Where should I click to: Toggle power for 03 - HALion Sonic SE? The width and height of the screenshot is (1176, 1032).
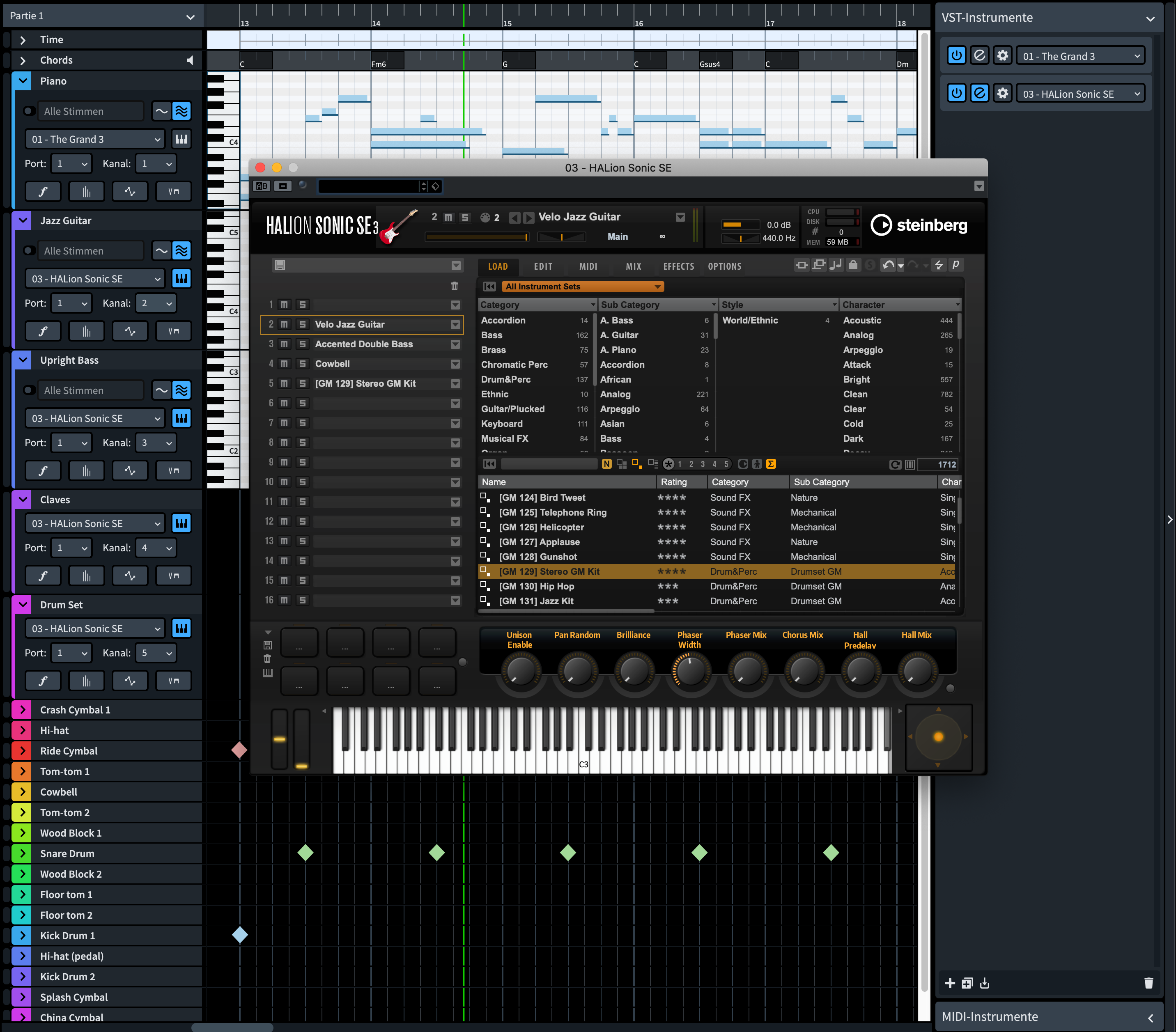pyautogui.click(x=956, y=93)
